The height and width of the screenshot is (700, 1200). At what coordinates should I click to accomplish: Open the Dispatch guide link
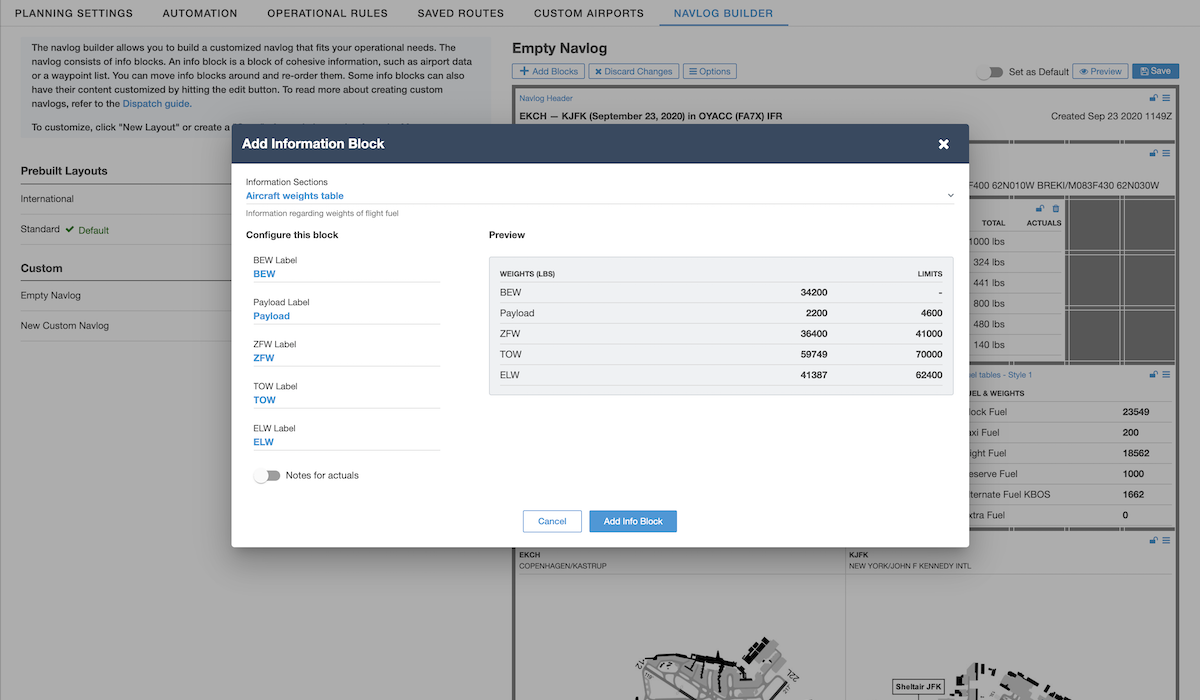(x=157, y=103)
